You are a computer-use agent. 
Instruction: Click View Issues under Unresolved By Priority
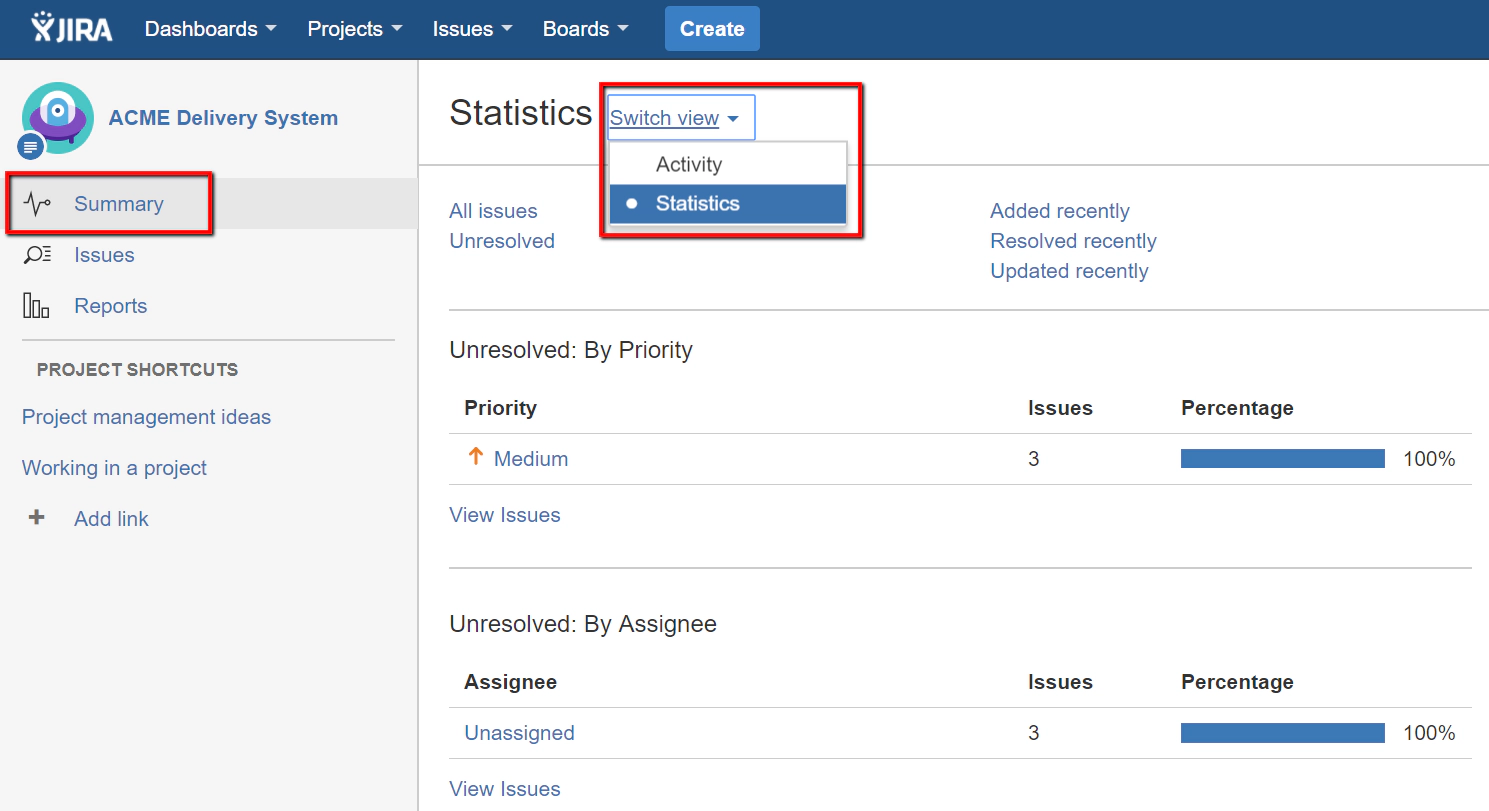[x=505, y=514]
